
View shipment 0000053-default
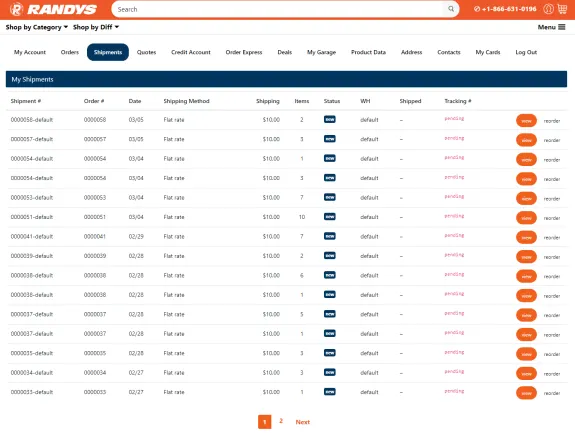pos(526,198)
